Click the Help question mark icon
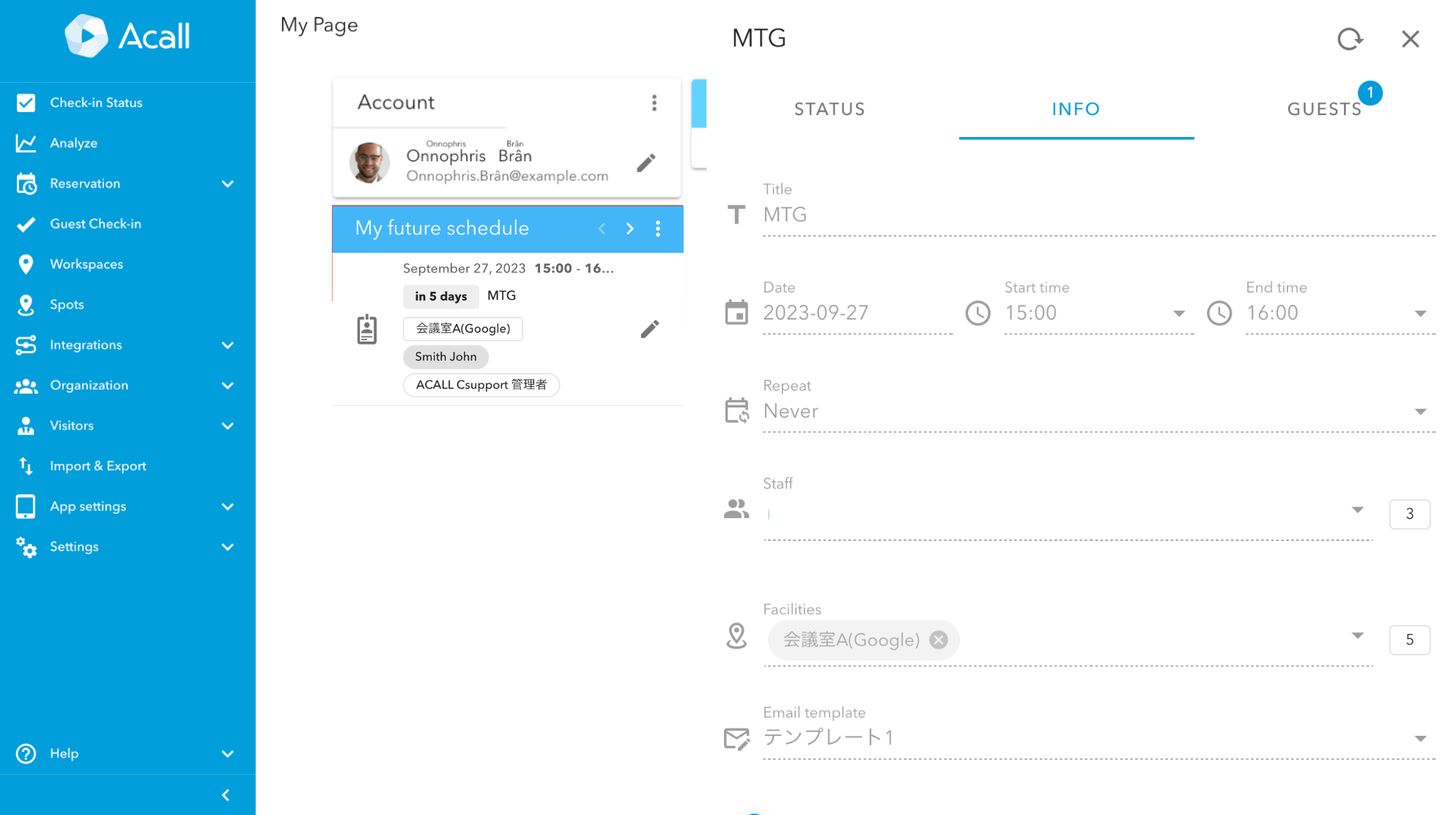The width and height of the screenshot is (1456, 815). 26,753
